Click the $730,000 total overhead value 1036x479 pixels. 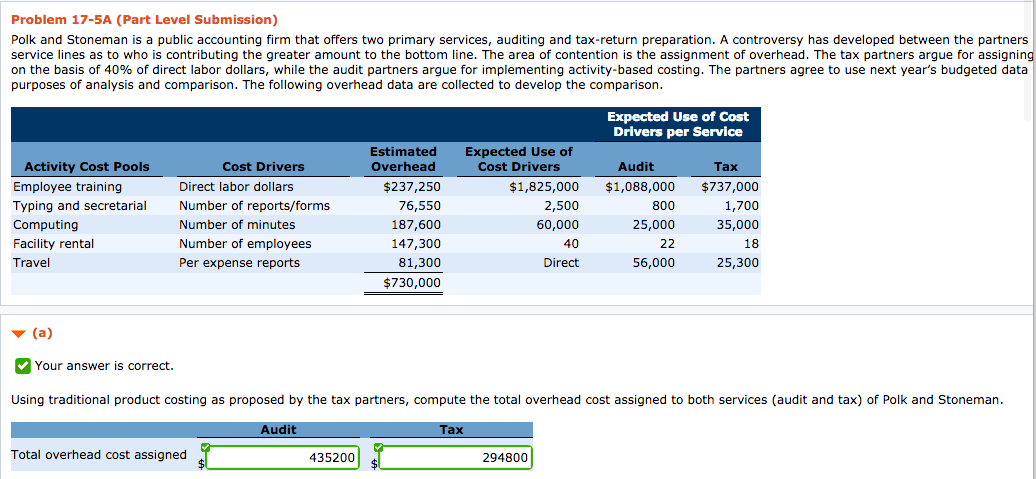coord(412,283)
